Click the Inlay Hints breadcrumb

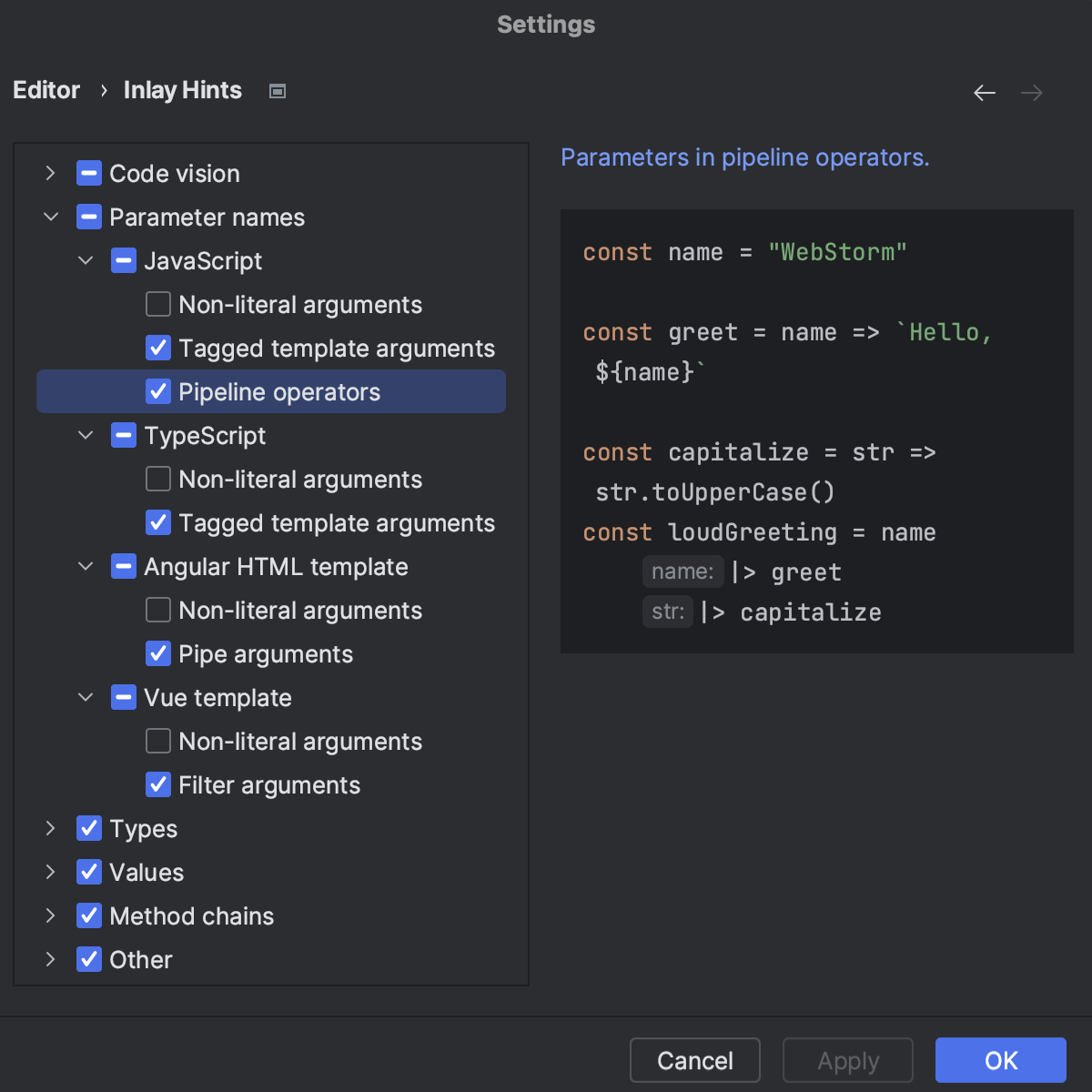click(x=182, y=90)
